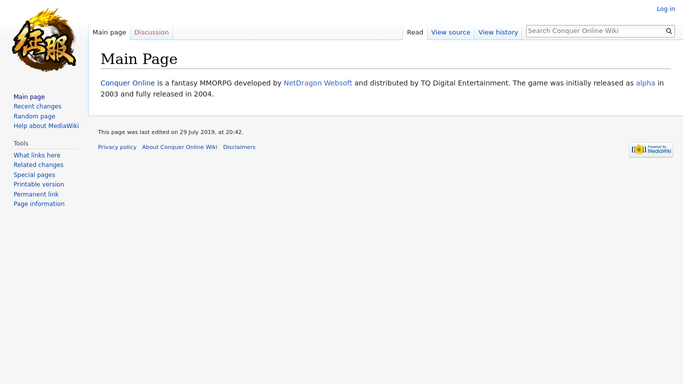The height and width of the screenshot is (384, 683).
Task: Open a Random page from the sidebar
Action: click(34, 116)
